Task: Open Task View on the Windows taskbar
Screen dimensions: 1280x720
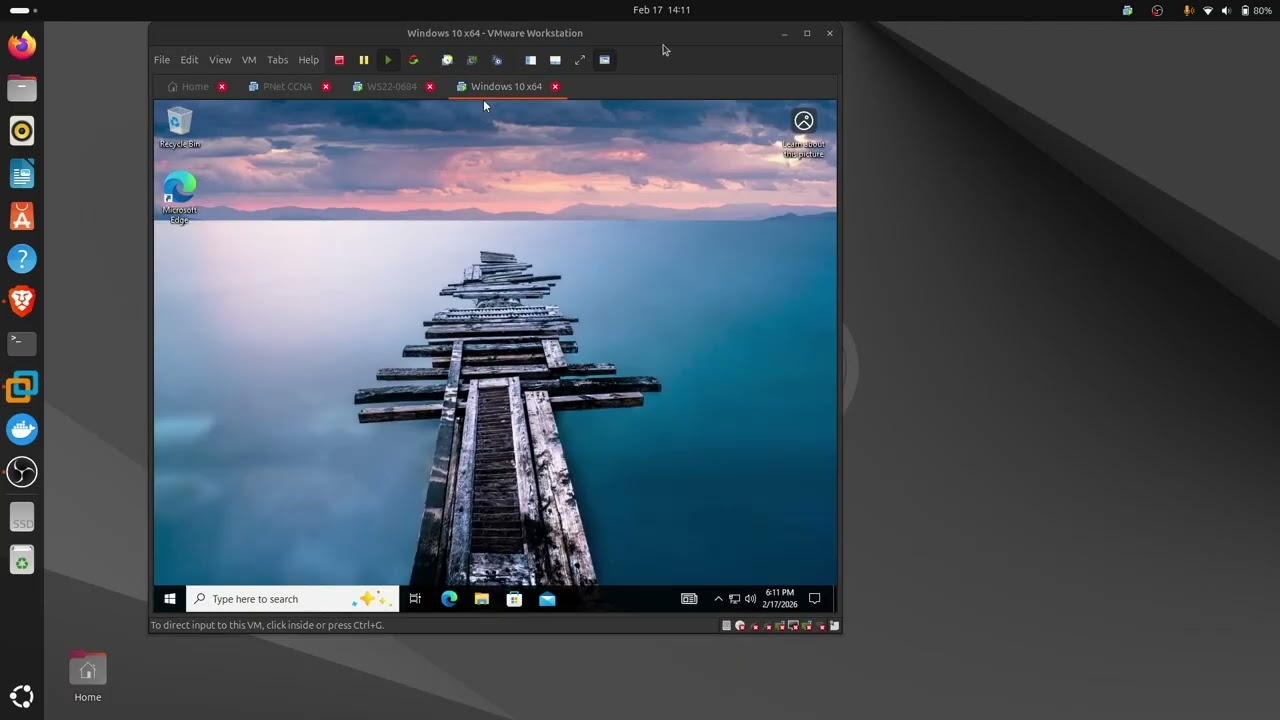Action: (415, 599)
